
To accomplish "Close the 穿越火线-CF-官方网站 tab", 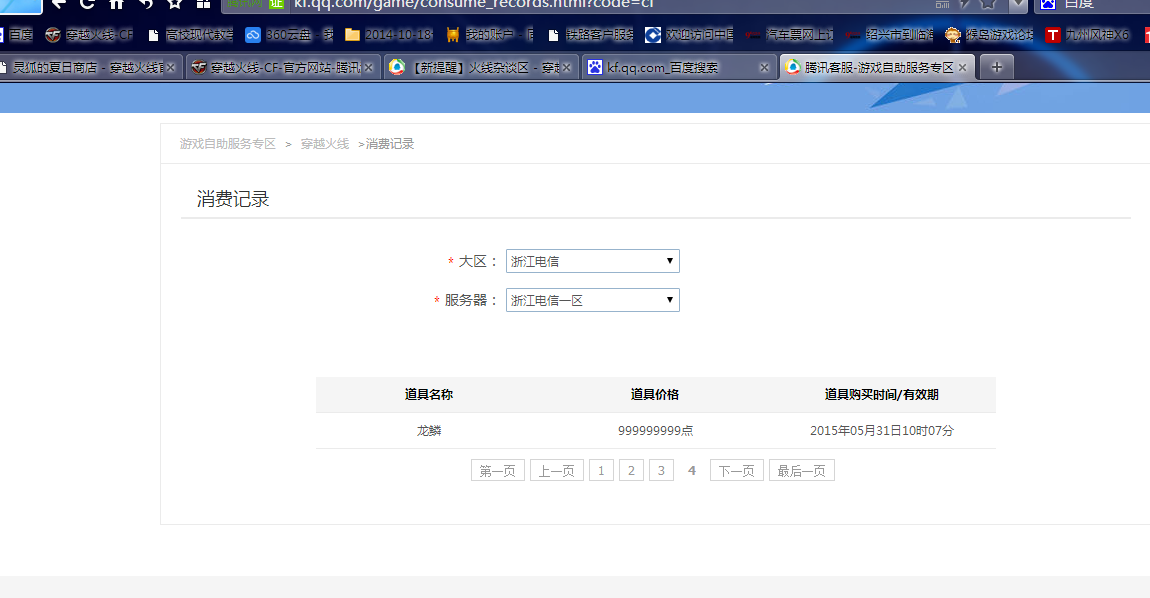I will tap(368, 68).
